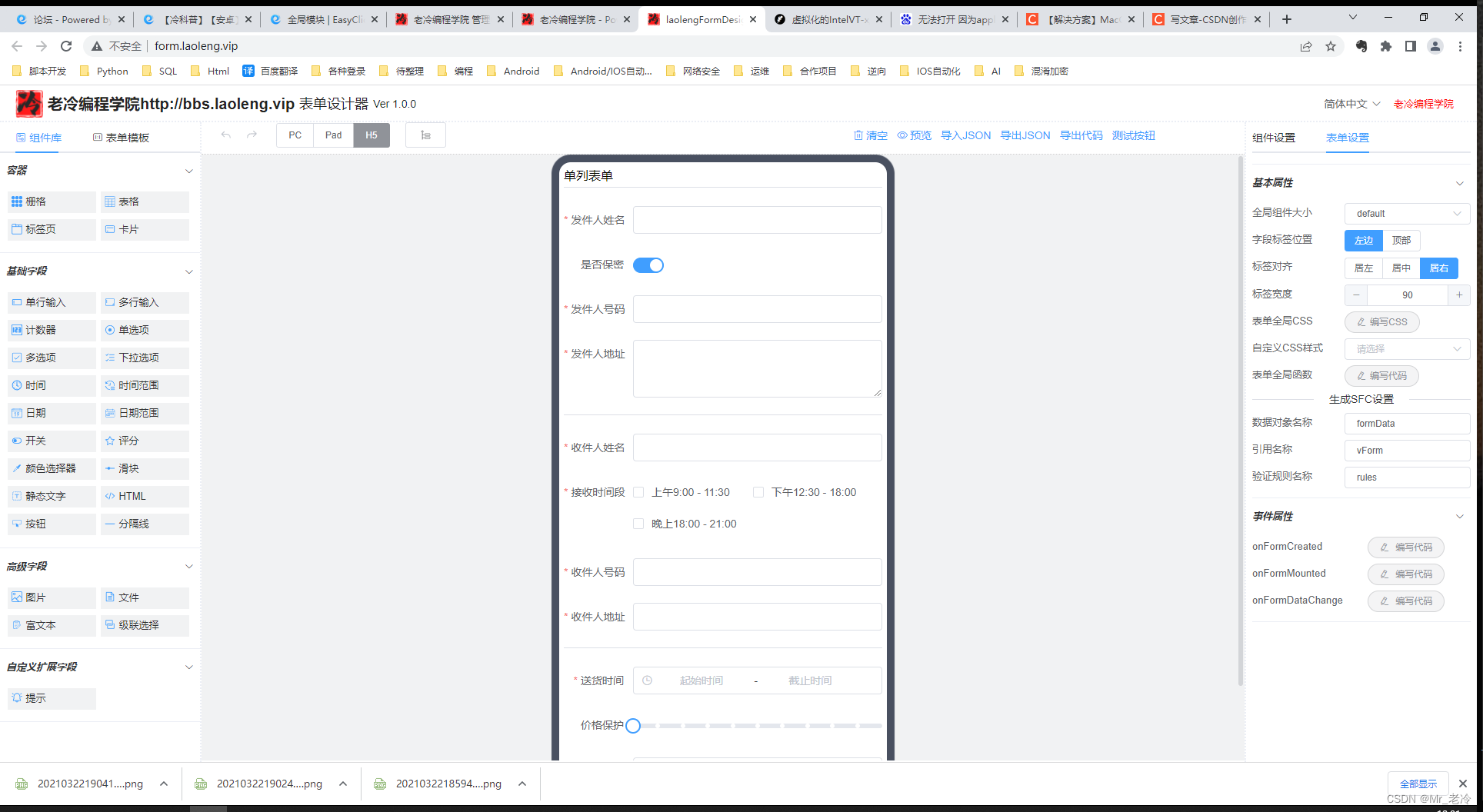This screenshot has width=1483, height=812.
Task: Click the 发件人姓名 input field
Action: 757,220
